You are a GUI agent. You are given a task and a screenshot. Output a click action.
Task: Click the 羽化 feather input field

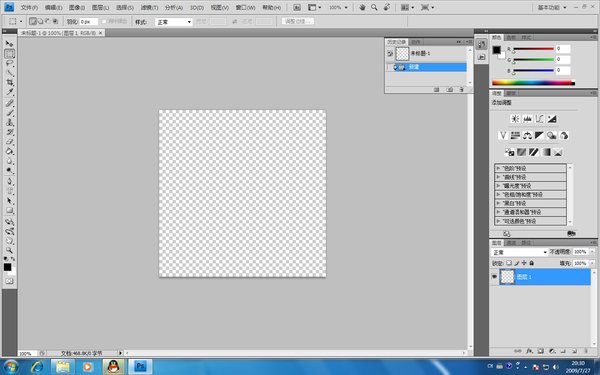click(88, 22)
